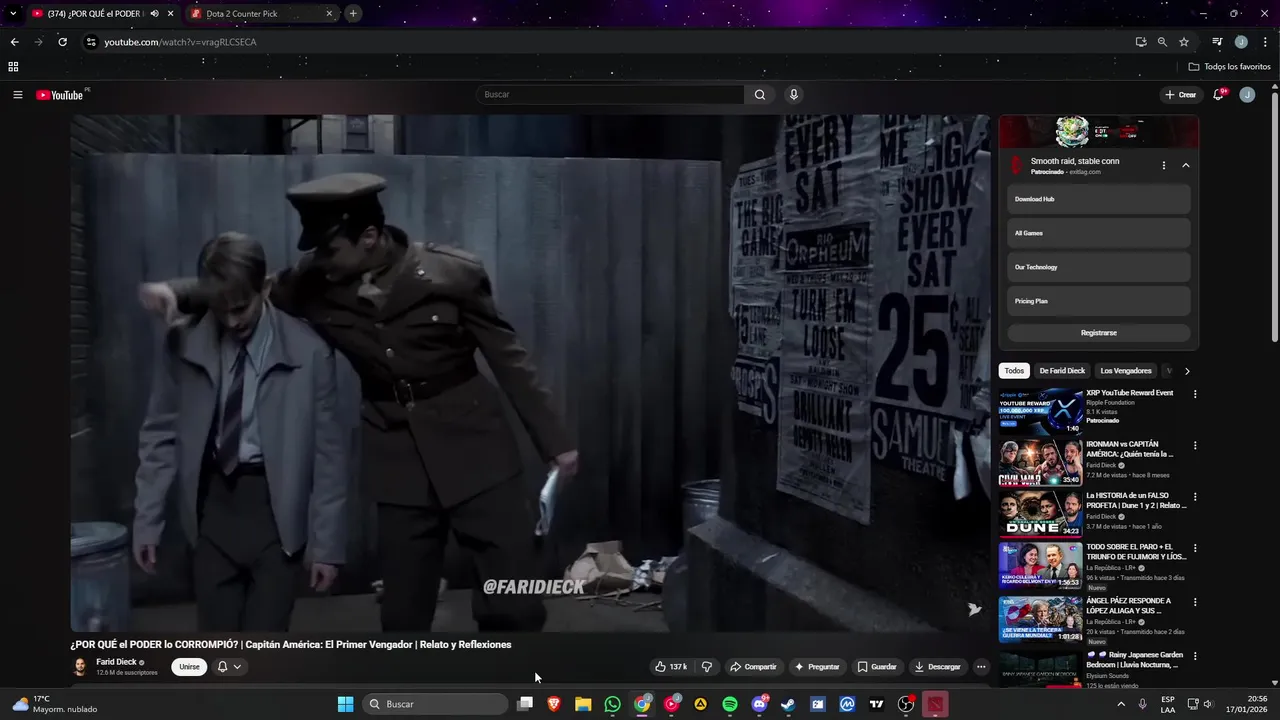Image resolution: width=1280 pixels, height=720 pixels.
Task: Select the Todos filter chip
Action: [1014, 371]
